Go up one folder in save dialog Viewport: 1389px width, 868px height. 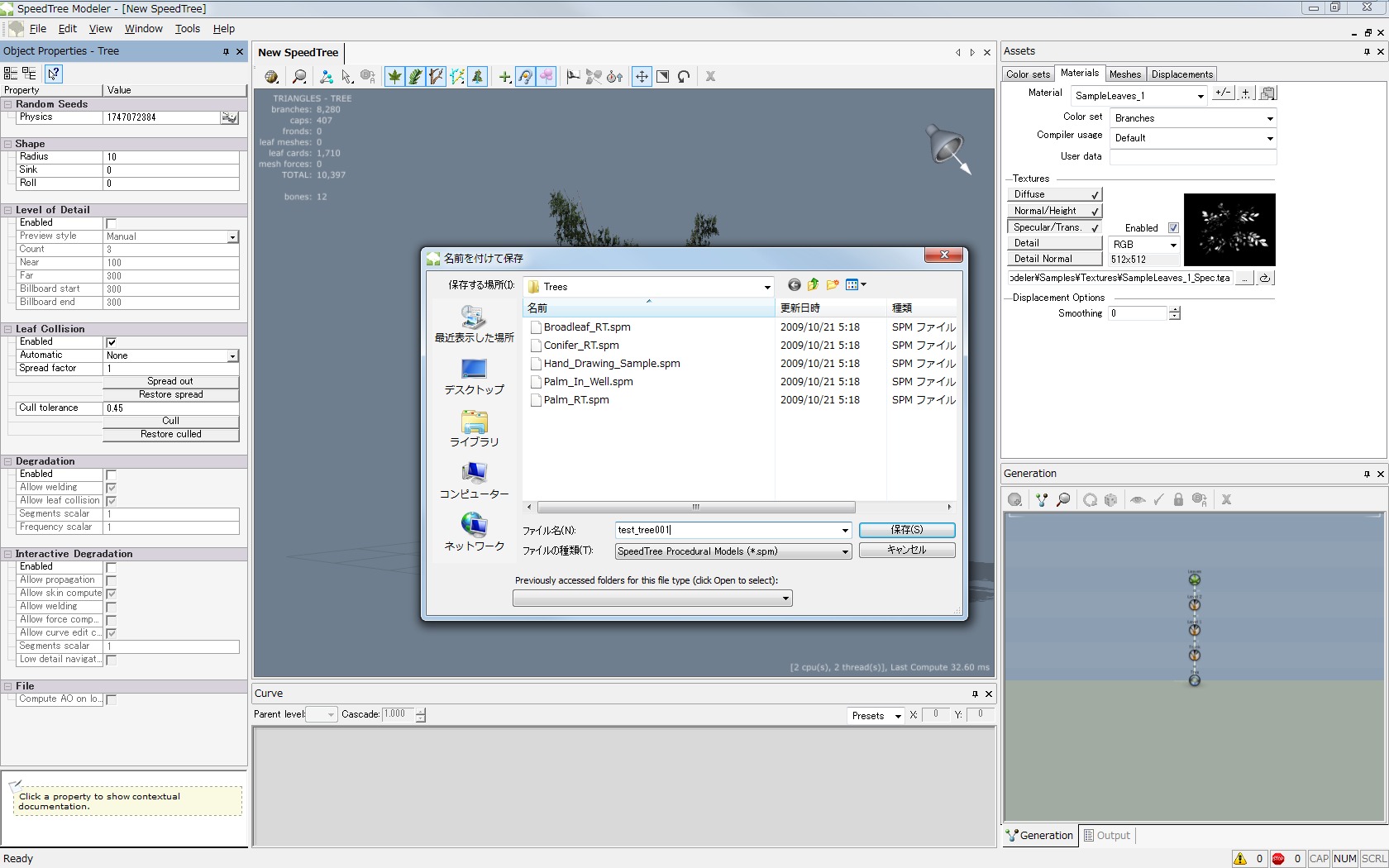[x=814, y=285]
